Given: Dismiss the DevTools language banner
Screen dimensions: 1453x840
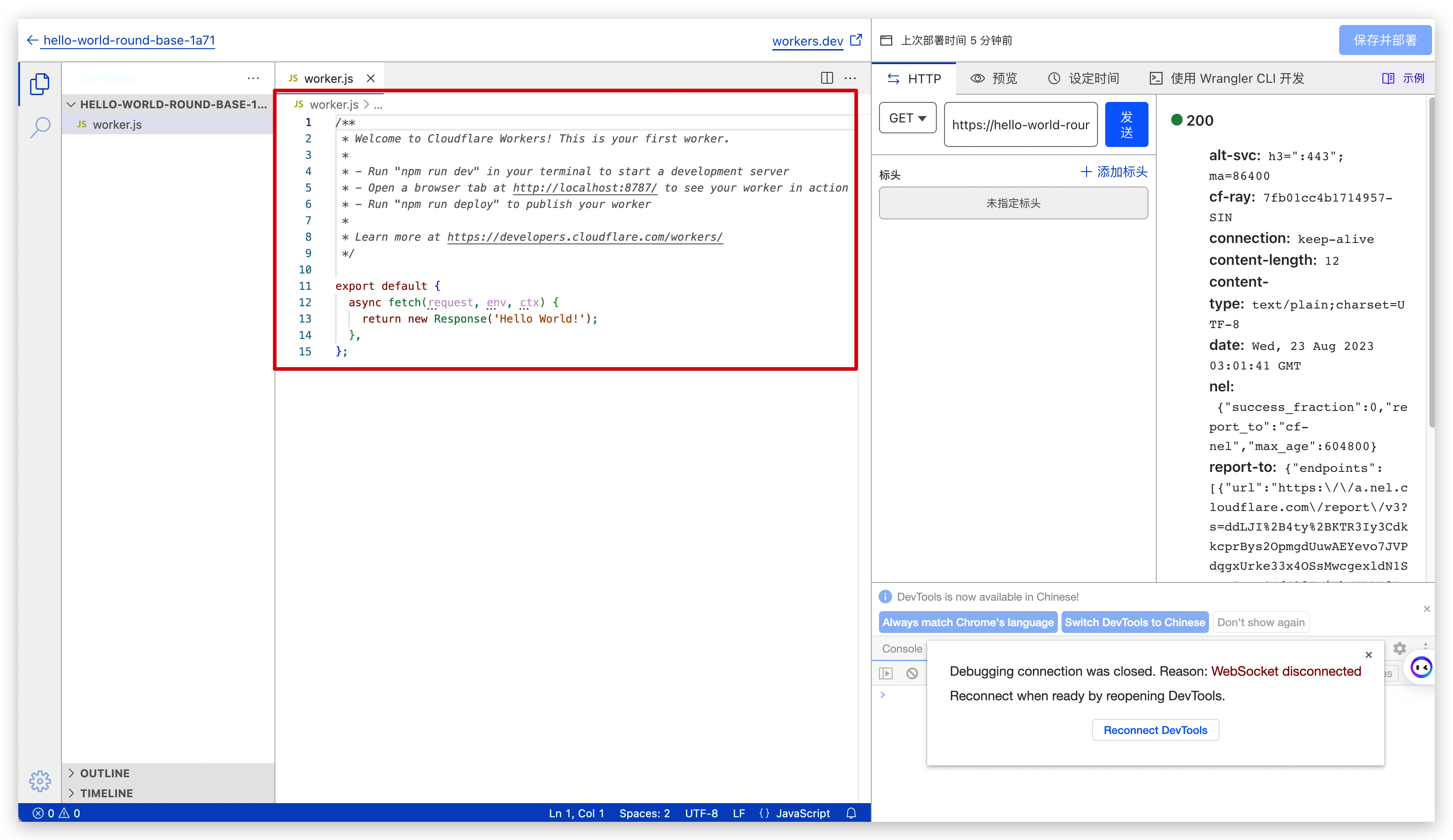Looking at the screenshot, I should (1427, 609).
